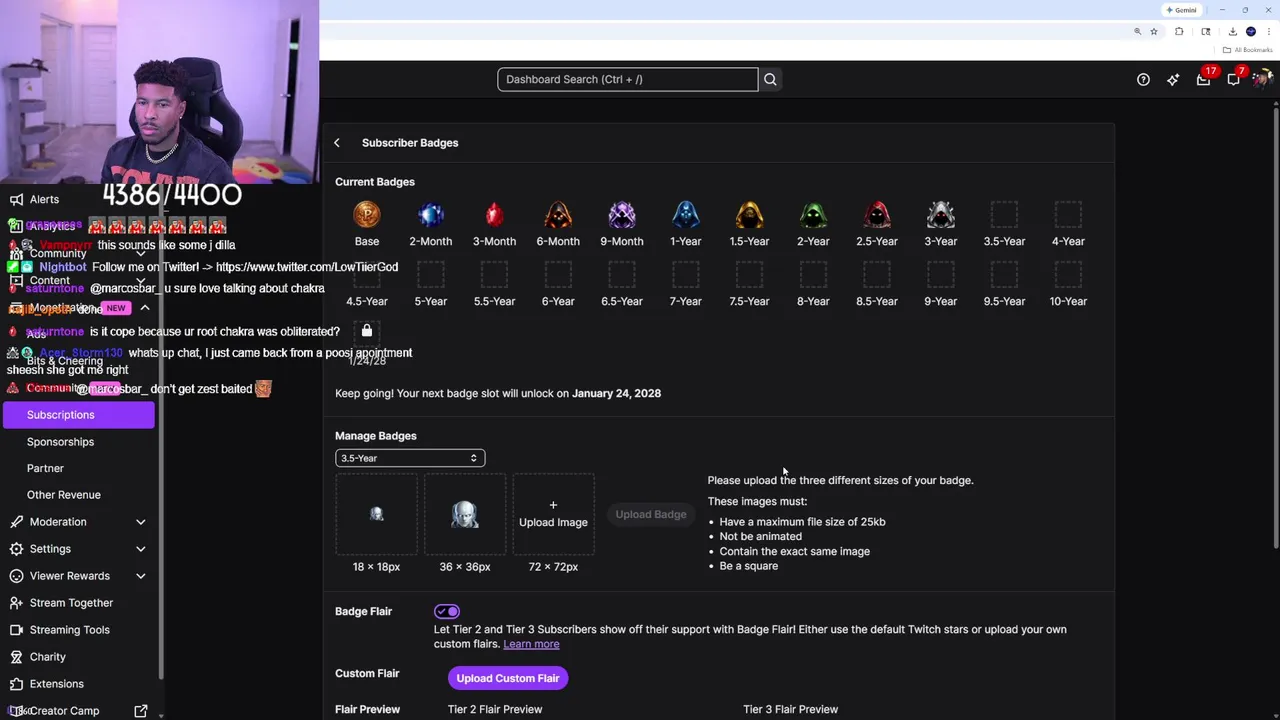Follow the Learn more link

[531, 644]
